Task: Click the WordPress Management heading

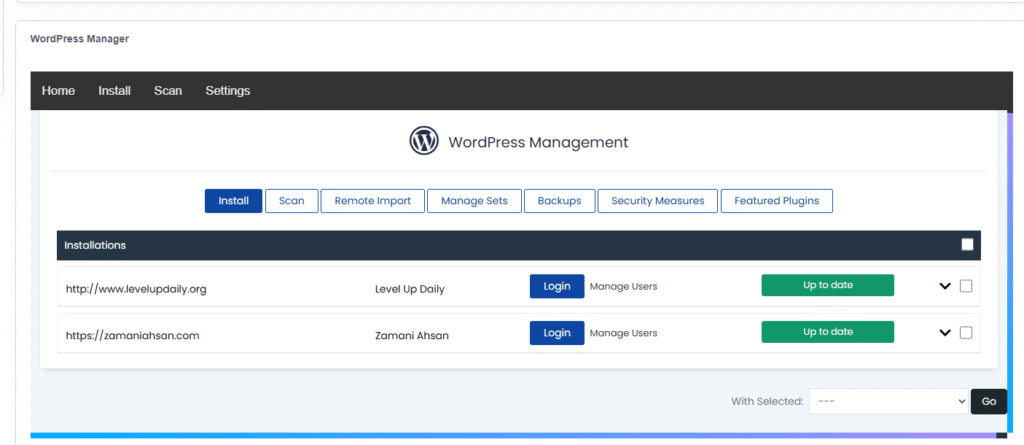Action: click(538, 142)
